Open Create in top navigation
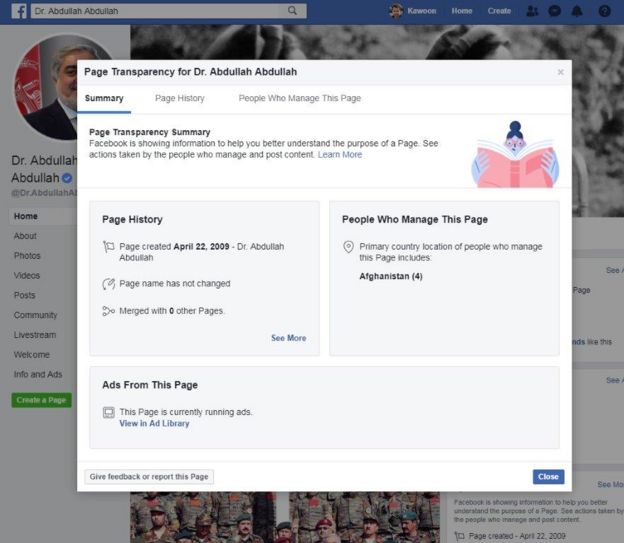624x543 pixels. 499,11
